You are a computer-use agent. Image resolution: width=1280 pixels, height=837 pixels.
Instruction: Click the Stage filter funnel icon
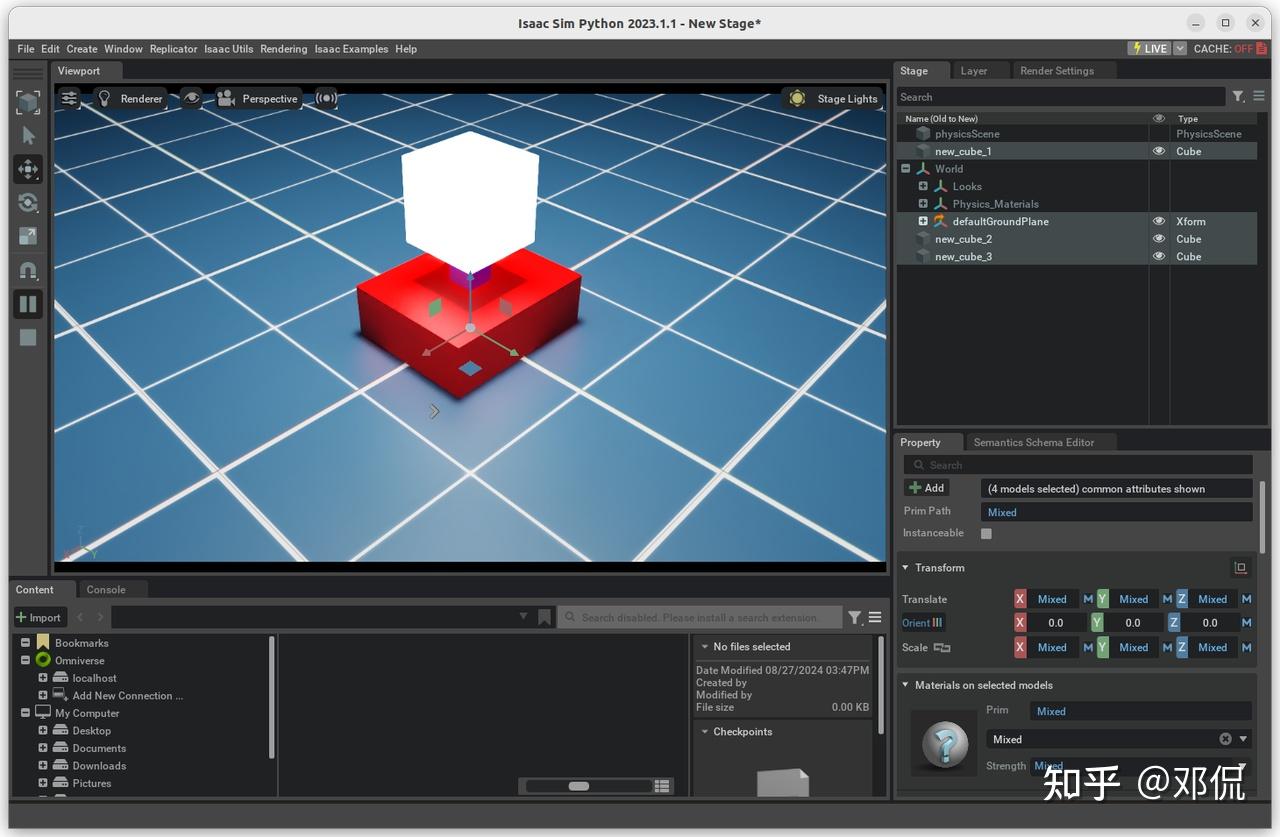1238,97
